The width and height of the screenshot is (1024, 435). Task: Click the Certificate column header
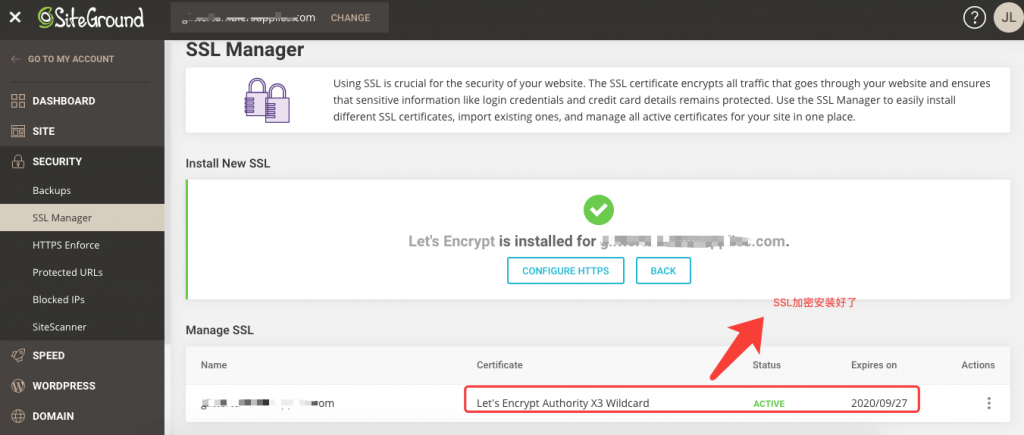[x=500, y=365]
